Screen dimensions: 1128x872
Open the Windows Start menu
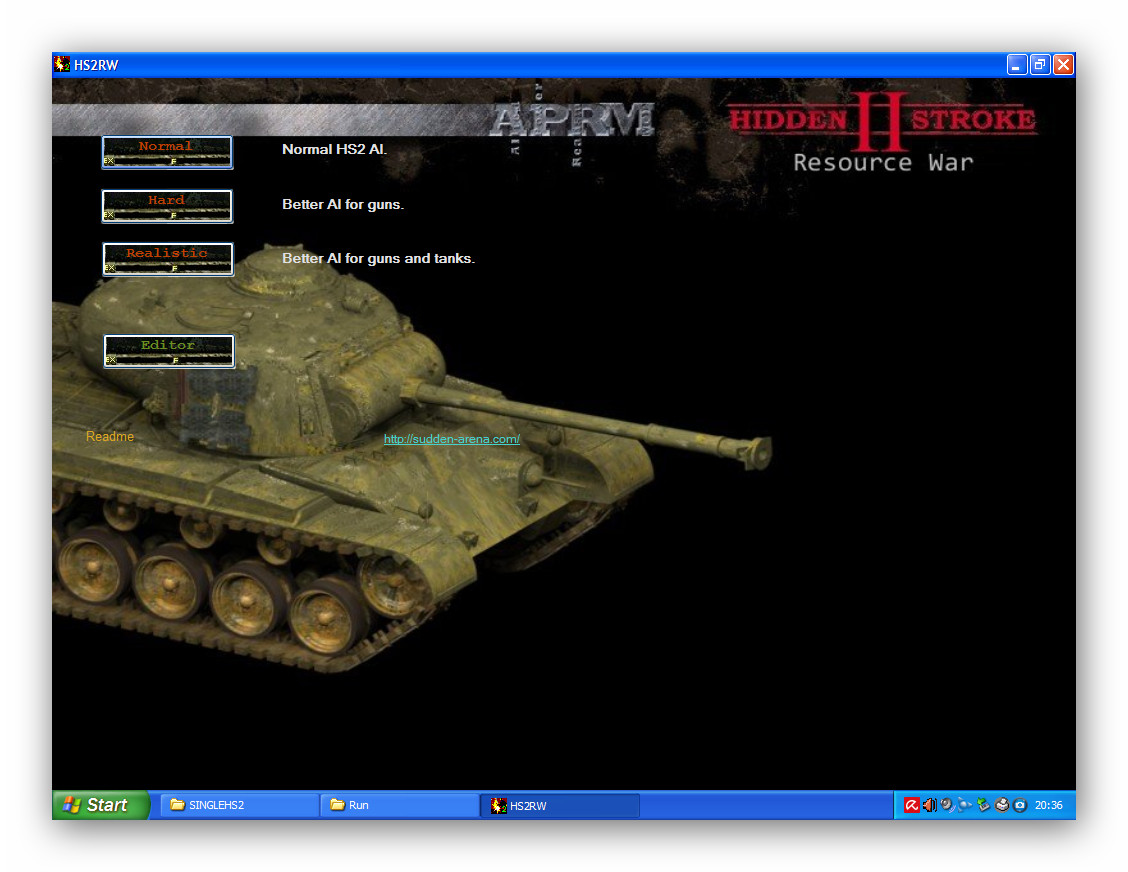101,805
